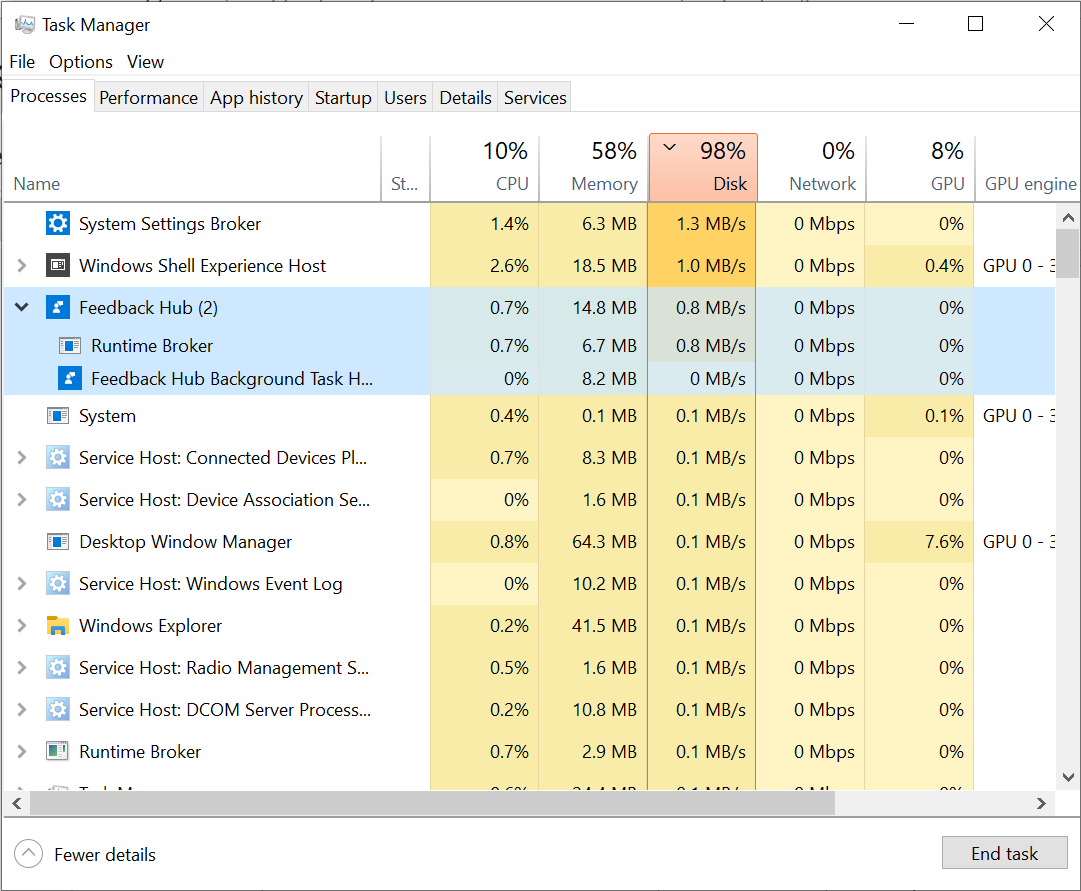Click the Service Host: Windows Event Log icon

pos(57,583)
